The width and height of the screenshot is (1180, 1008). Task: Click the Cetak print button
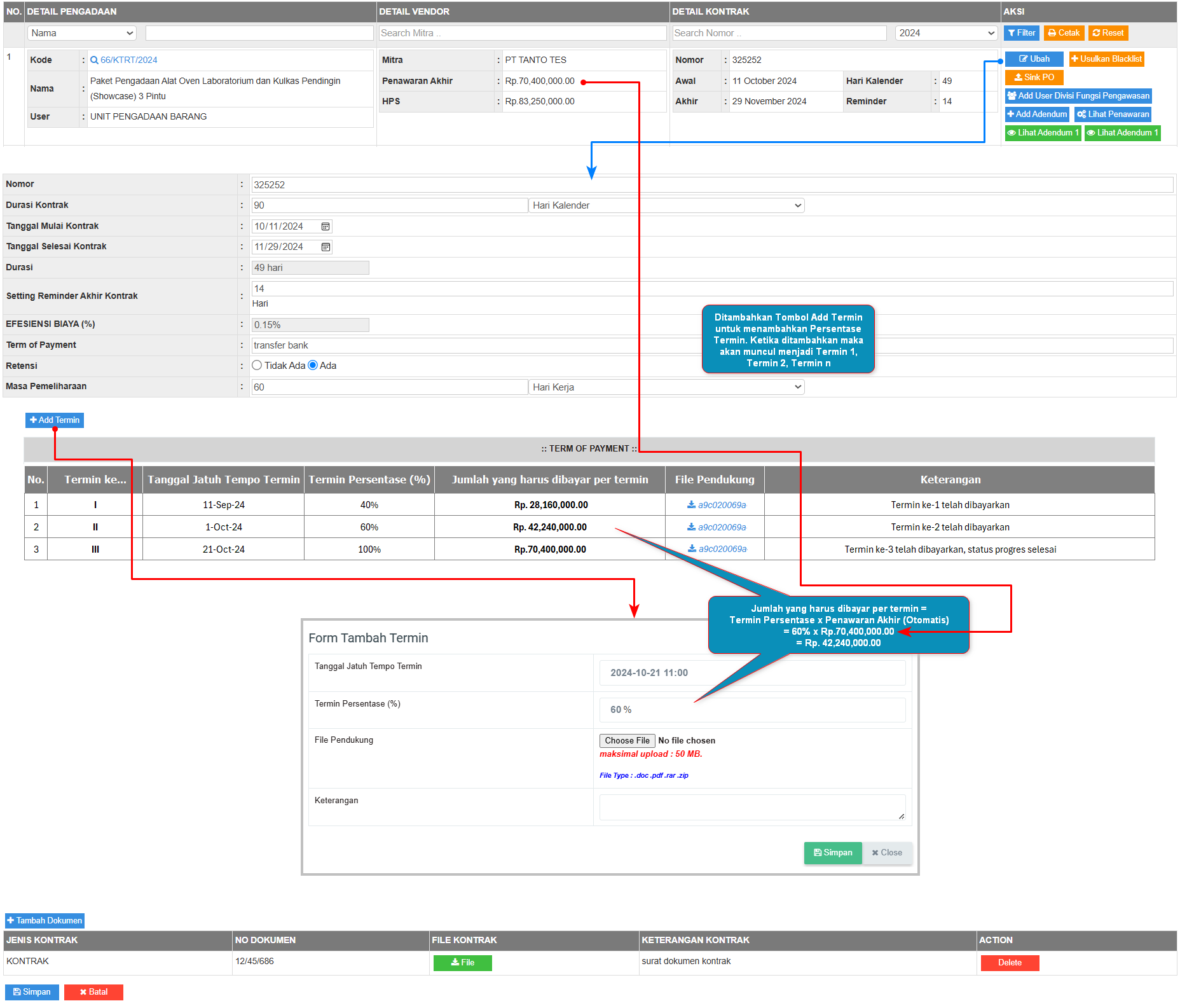pyautogui.click(x=1064, y=33)
